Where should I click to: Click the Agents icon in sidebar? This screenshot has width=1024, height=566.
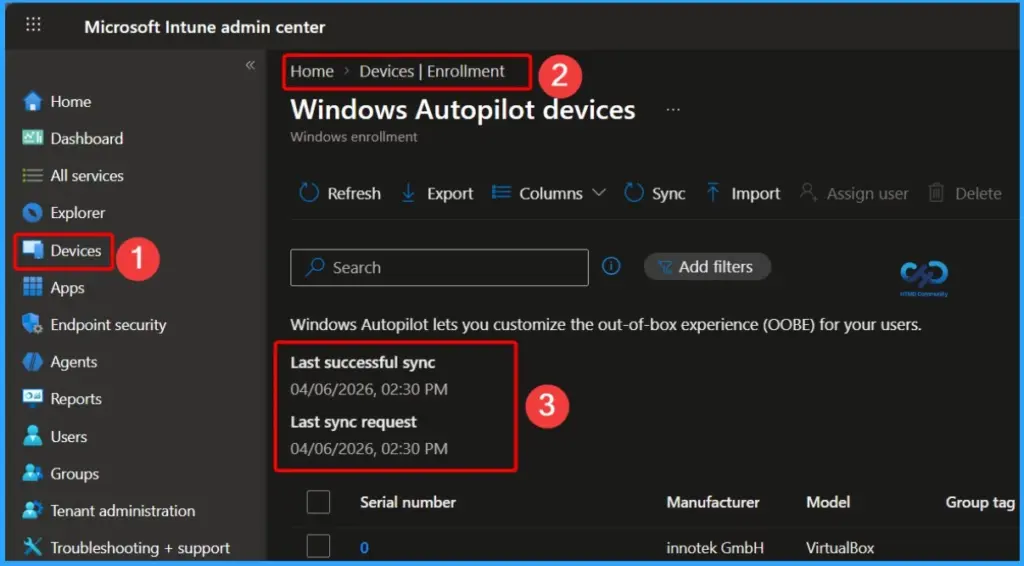pyautogui.click(x=33, y=362)
